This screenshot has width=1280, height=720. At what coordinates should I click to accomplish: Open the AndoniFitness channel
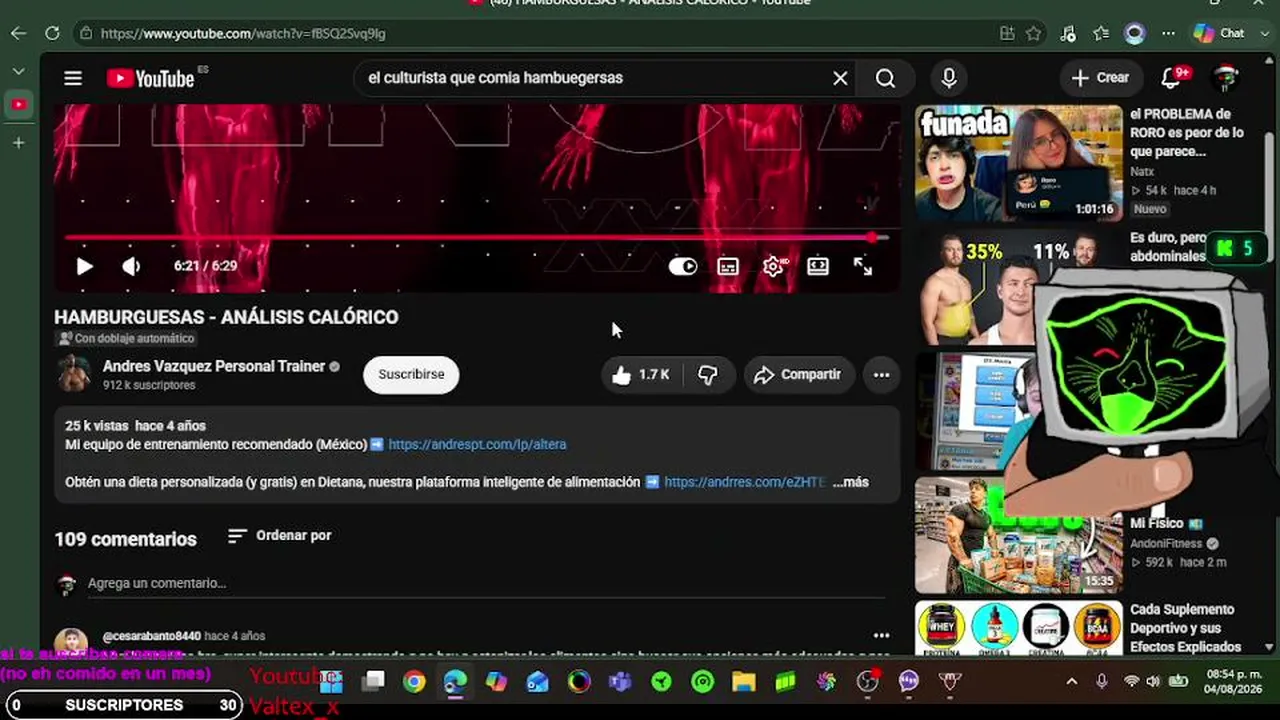[1166, 544]
